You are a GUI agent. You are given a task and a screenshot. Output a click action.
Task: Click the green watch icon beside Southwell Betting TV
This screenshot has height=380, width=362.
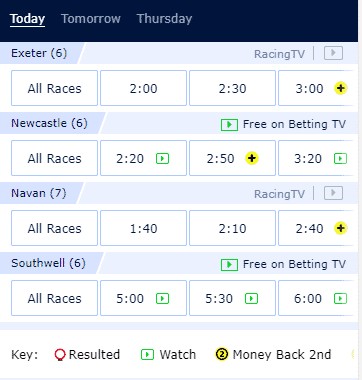pyautogui.click(x=229, y=265)
